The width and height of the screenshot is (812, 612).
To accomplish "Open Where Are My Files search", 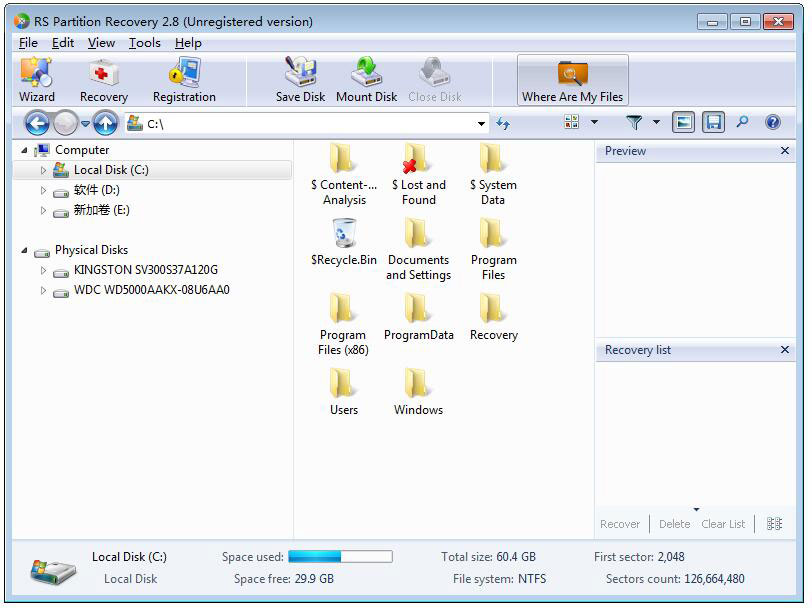I will 572,80.
